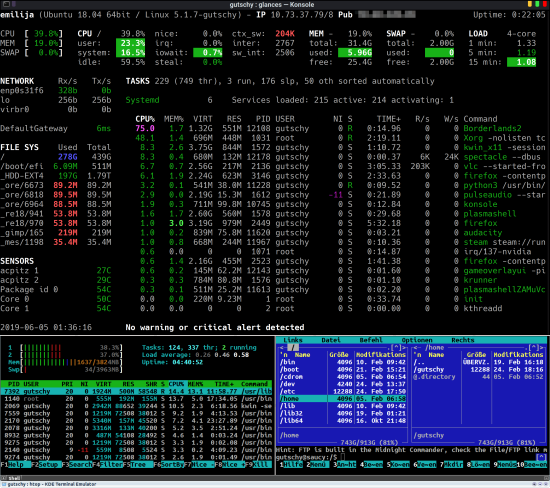Sort MC panel by Größe column header
Viewport: 550px width, 488px height.
338,355
